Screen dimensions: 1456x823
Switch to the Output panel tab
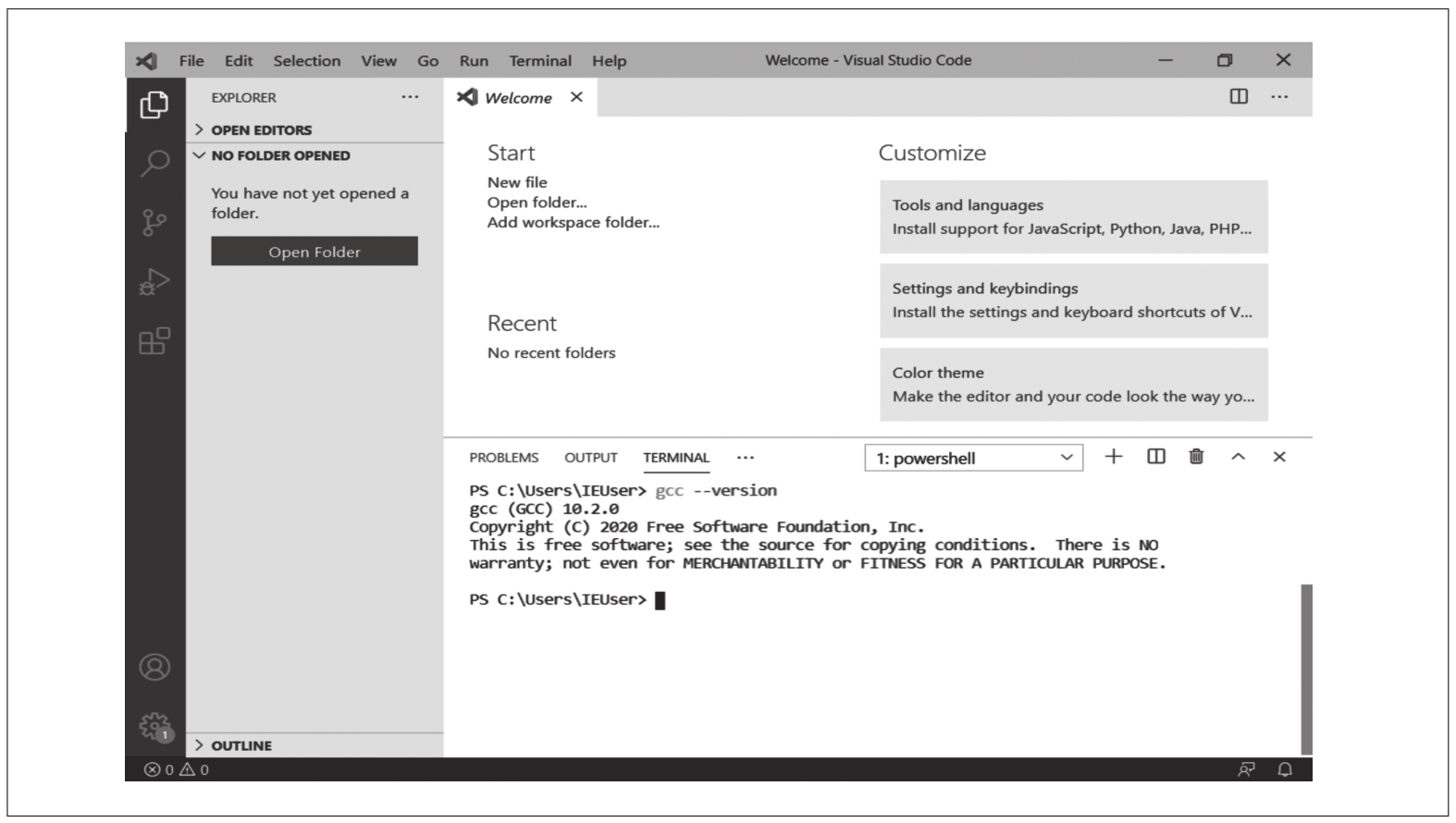(591, 458)
